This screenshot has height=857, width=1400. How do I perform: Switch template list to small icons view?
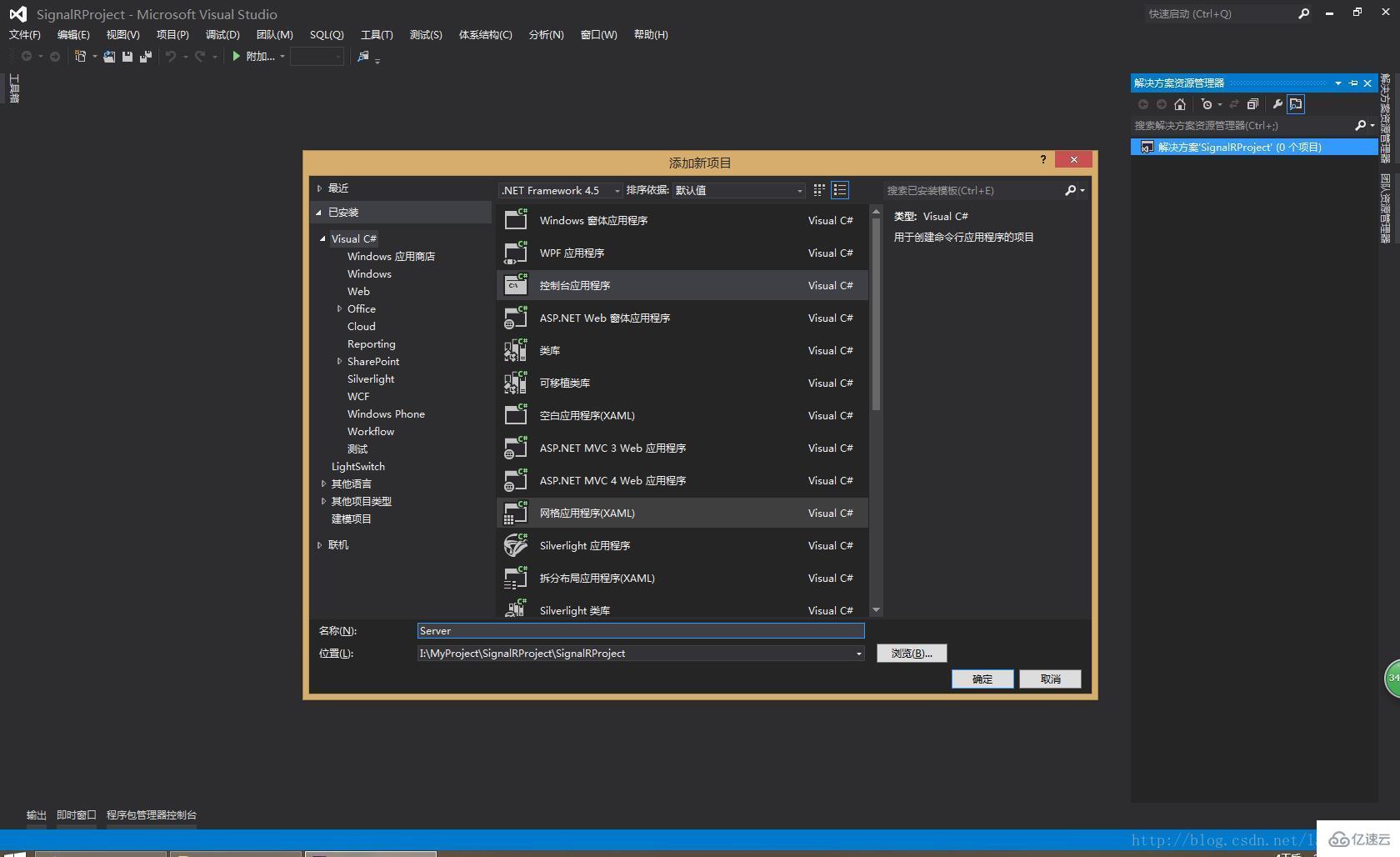(819, 190)
